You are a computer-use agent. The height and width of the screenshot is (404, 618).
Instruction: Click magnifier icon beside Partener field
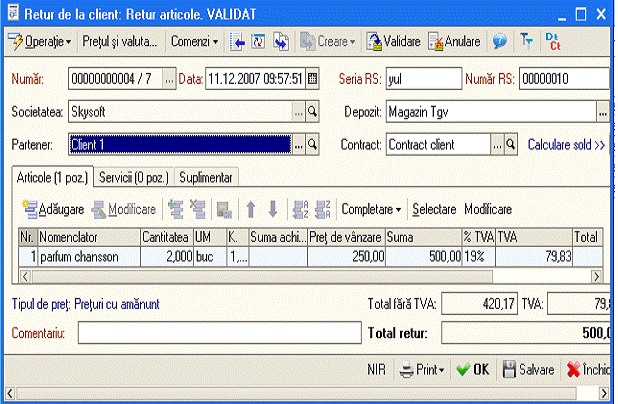tap(312, 145)
